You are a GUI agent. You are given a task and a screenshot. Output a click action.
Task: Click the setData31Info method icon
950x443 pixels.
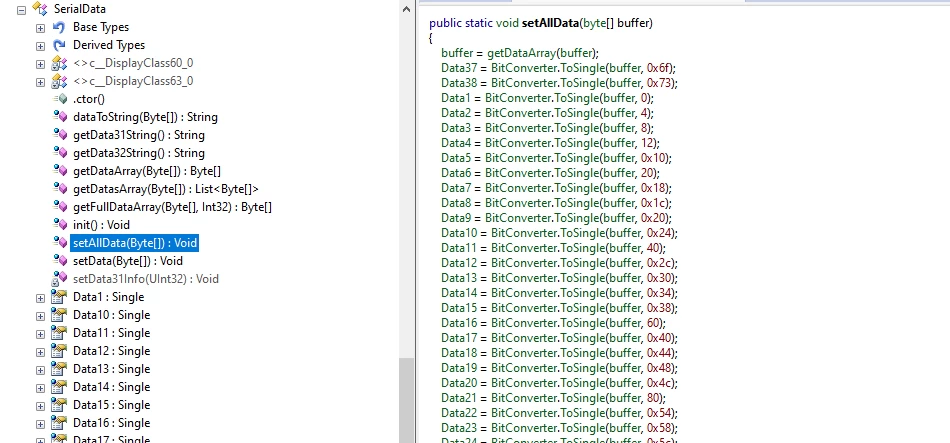59,279
